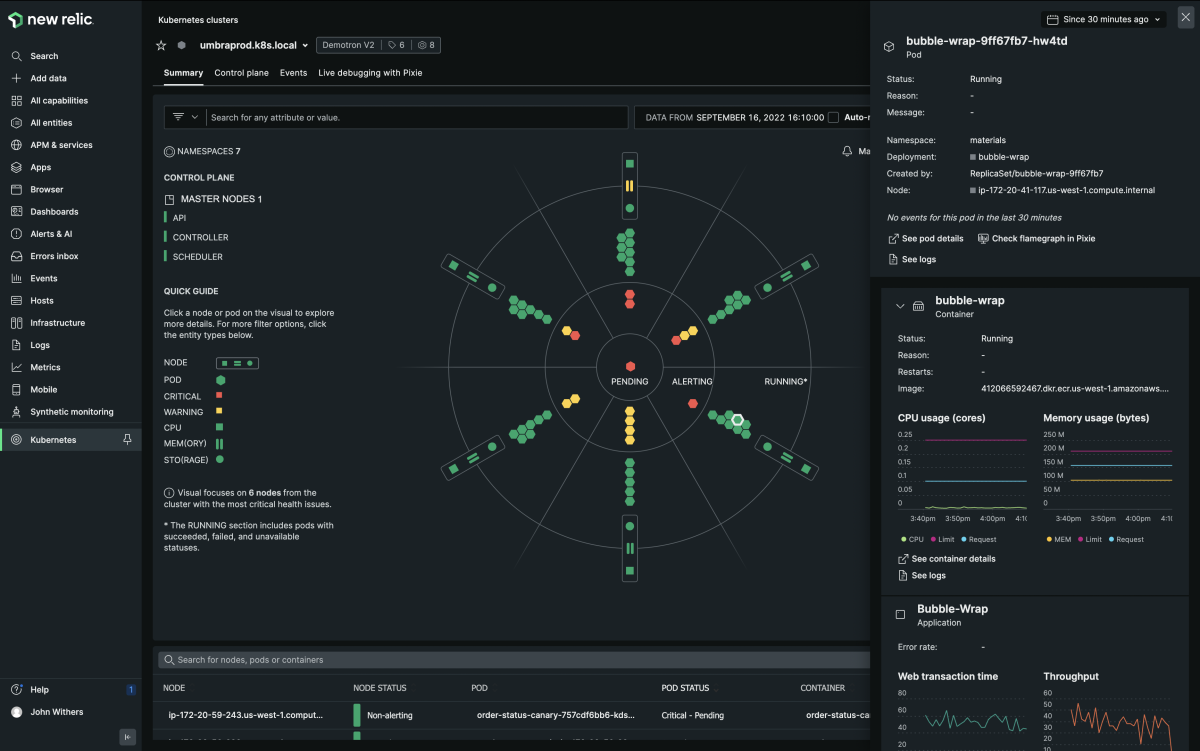Enable the Auto-refresh checkbox
Screen dimensions: 1200x751
[834, 117]
